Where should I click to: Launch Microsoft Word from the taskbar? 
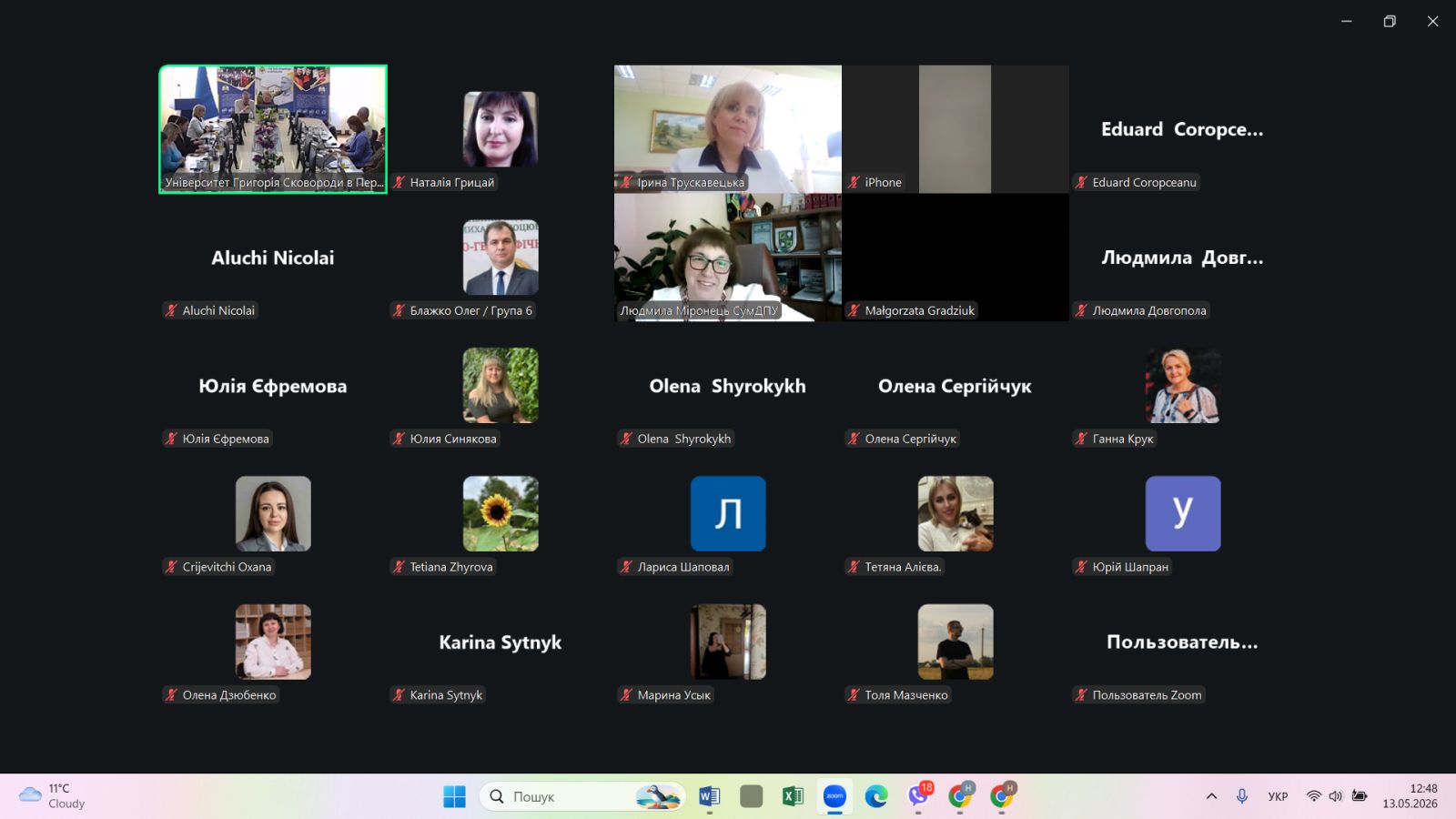coord(710,796)
